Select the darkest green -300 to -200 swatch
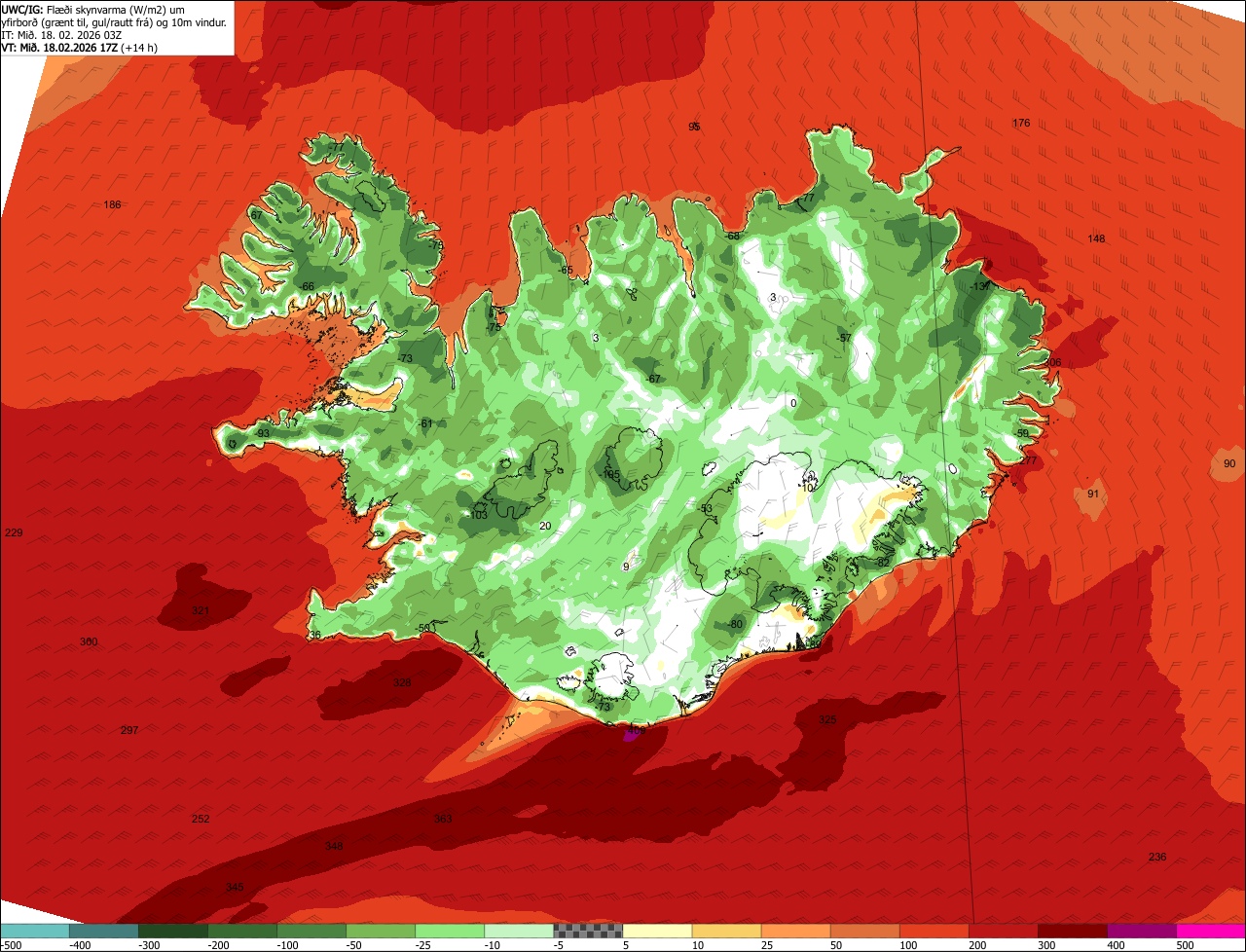The image size is (1246, 952). pos(173,931)
